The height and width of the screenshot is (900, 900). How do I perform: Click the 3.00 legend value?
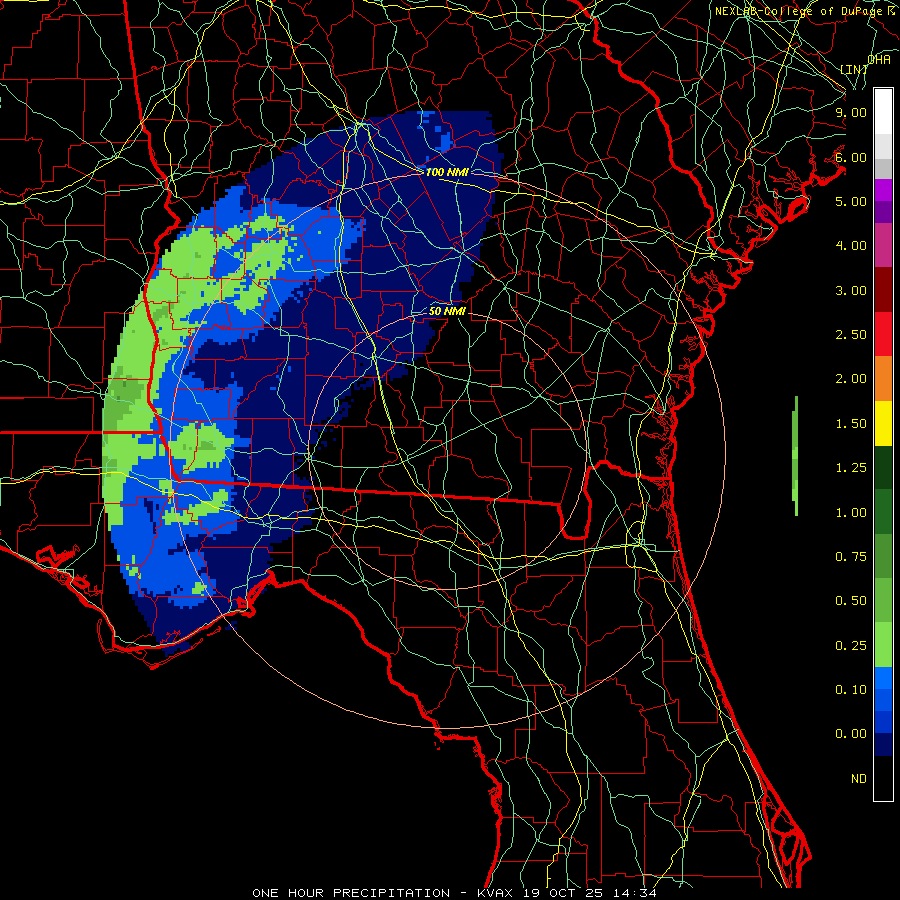(x=851, y=290)
